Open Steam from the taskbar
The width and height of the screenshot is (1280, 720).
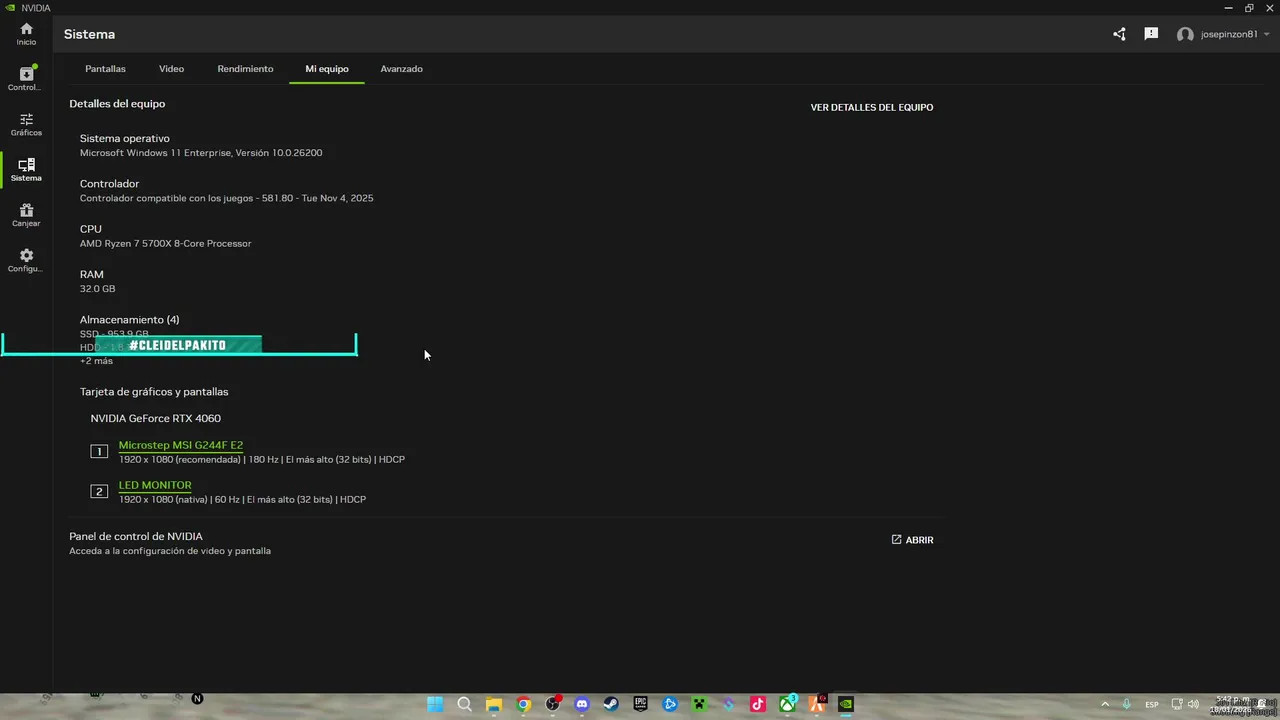tap(611, 704)
